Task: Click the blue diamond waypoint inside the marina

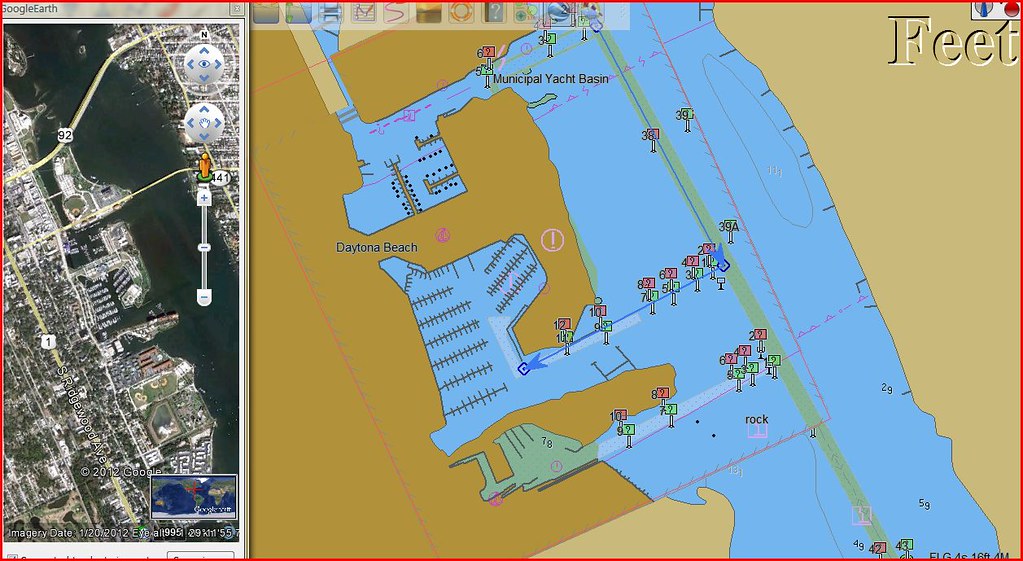Action: pos(523,369)
